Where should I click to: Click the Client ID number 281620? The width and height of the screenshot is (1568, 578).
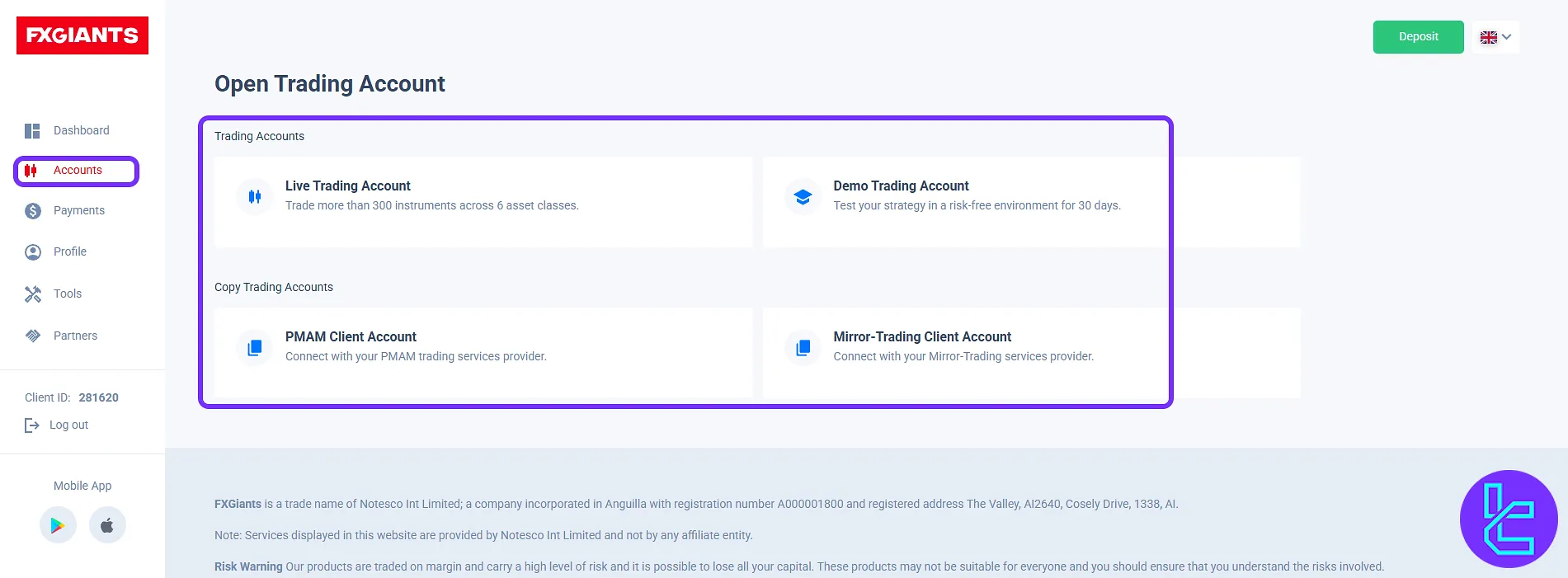click(99, 397)
